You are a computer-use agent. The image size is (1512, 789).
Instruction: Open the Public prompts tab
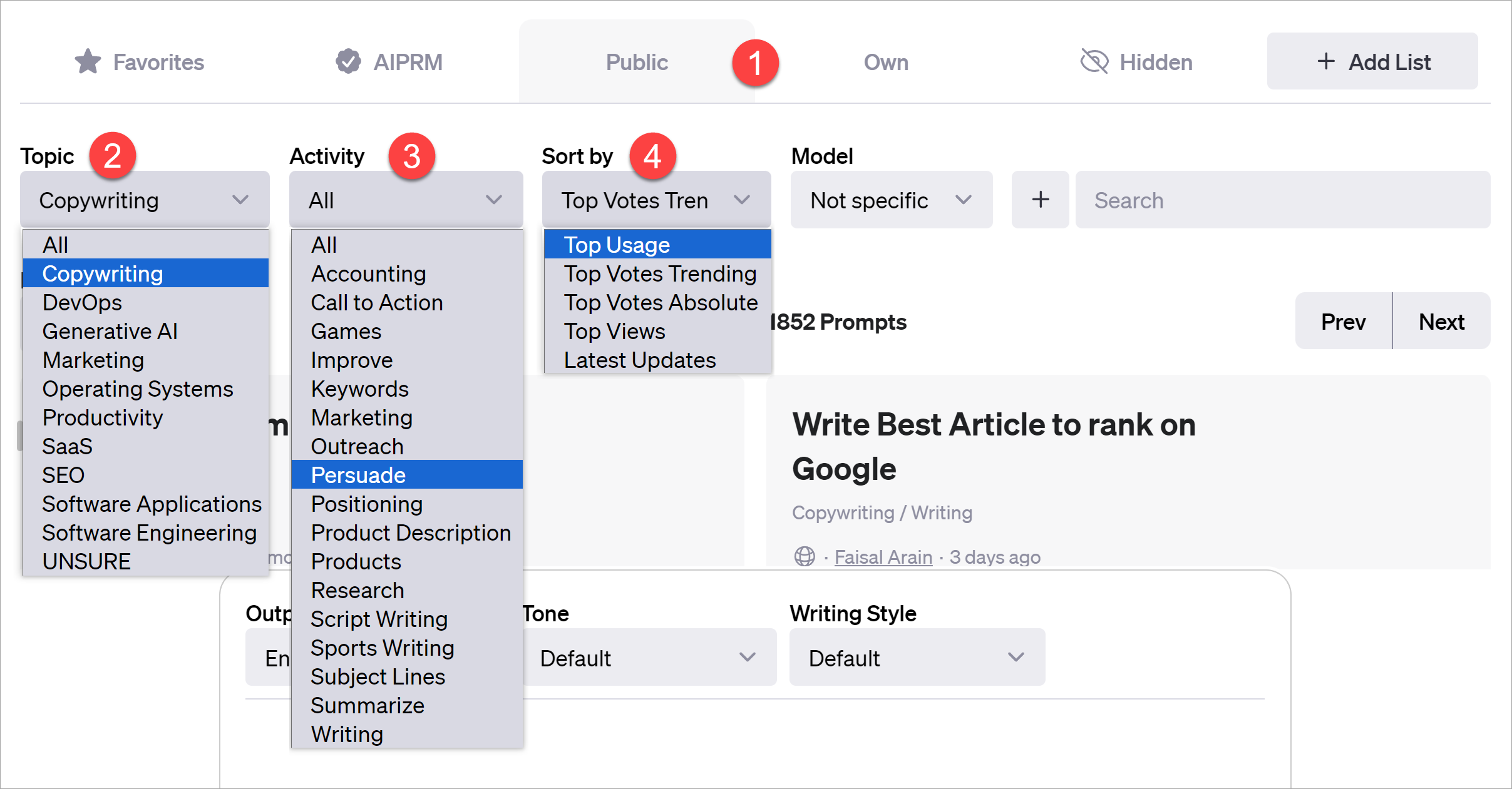[636, 62]
